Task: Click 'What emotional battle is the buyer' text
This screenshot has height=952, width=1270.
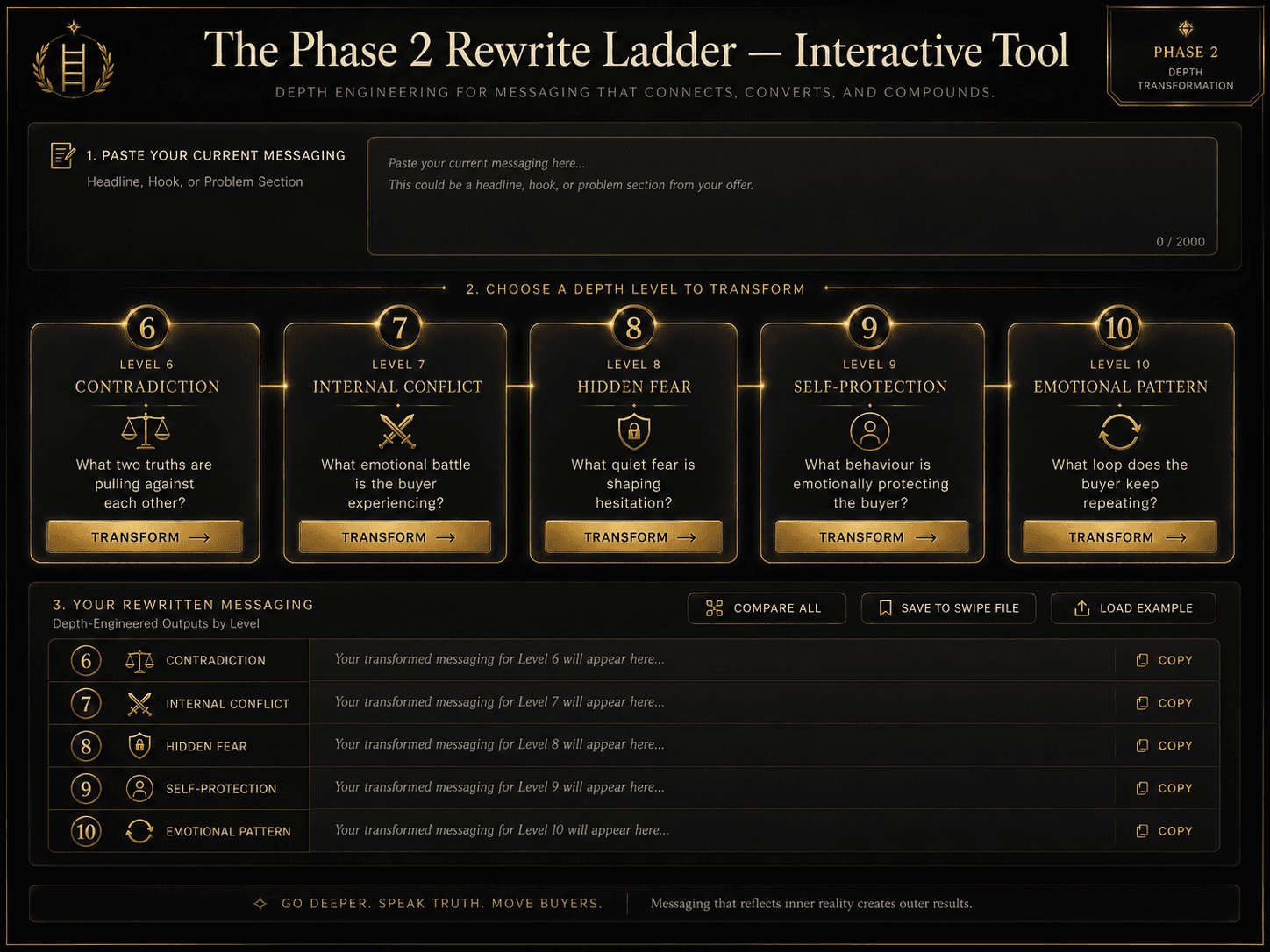Action: click(x=396, y=484)
